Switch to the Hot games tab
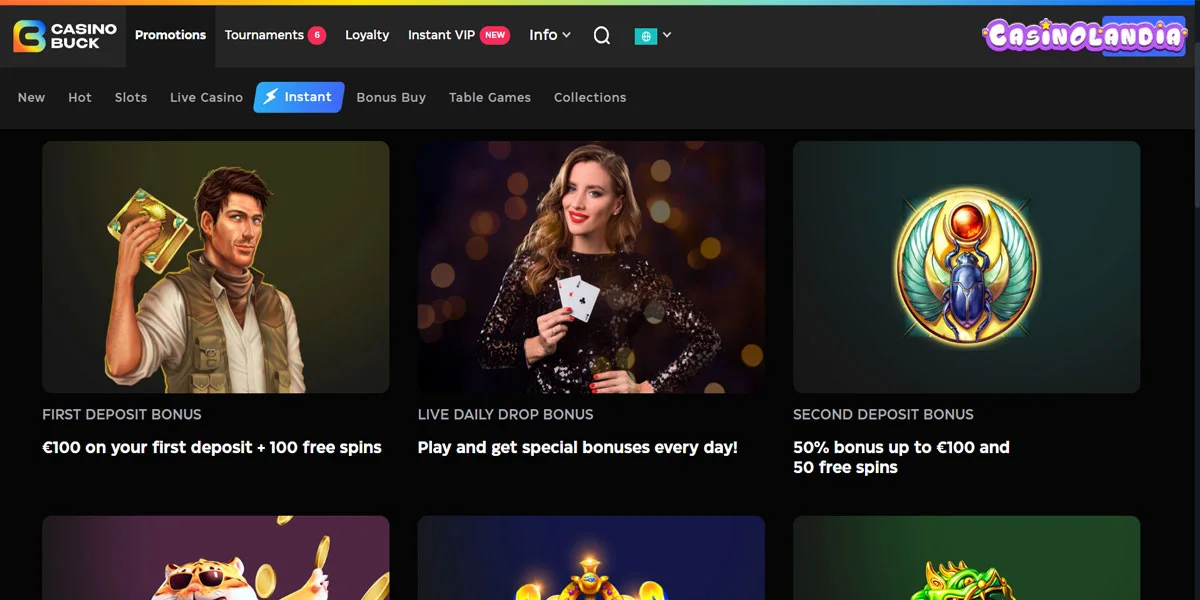Viewport: 1200px width, 600px height. pyautogui.click(x=80, y=97)
